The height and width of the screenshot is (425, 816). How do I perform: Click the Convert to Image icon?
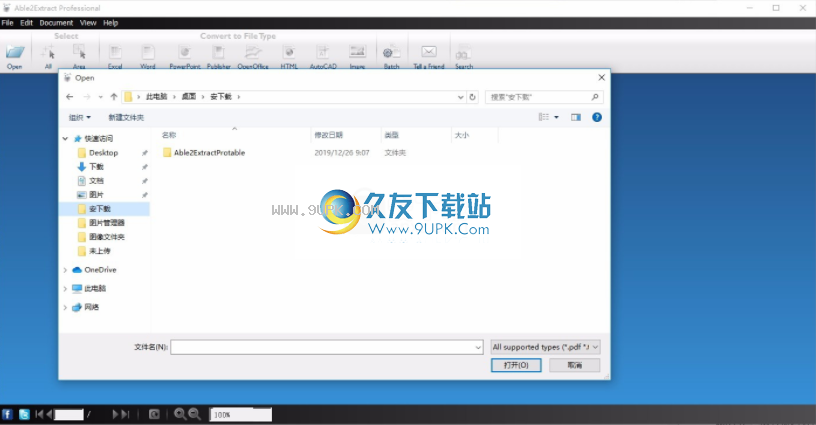pos(358,51)
